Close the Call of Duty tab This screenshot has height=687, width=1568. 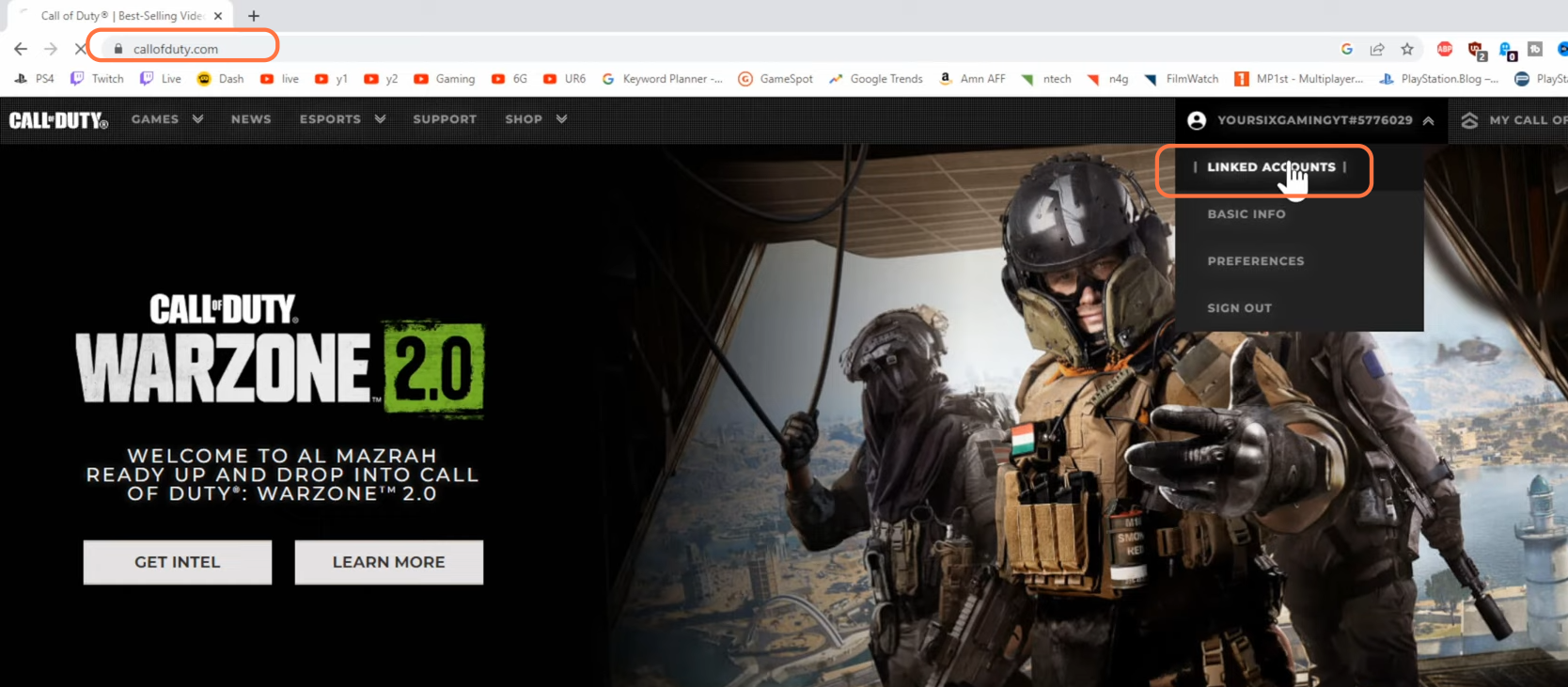[x=218, y=16]
